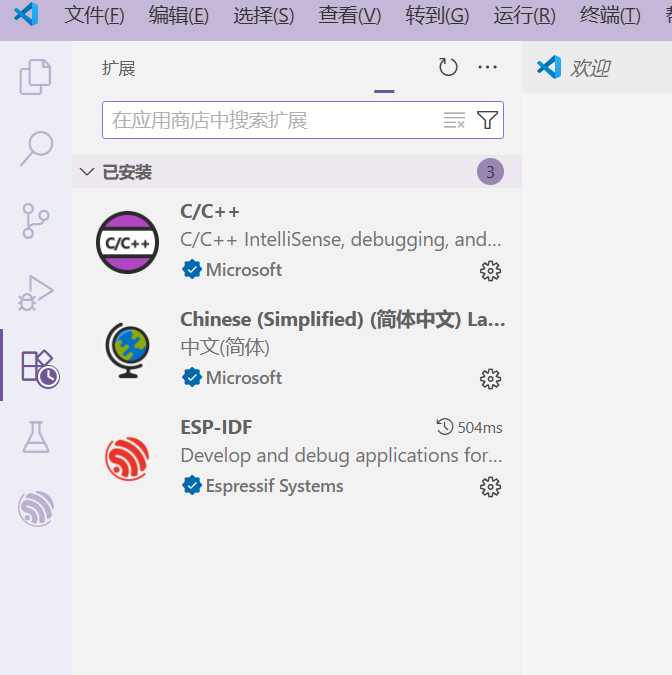This screenshot has width=672, height=675.
Task: Click the Chinese language pack globe logo
Action: pyautogui.click(x=127, y=350)
